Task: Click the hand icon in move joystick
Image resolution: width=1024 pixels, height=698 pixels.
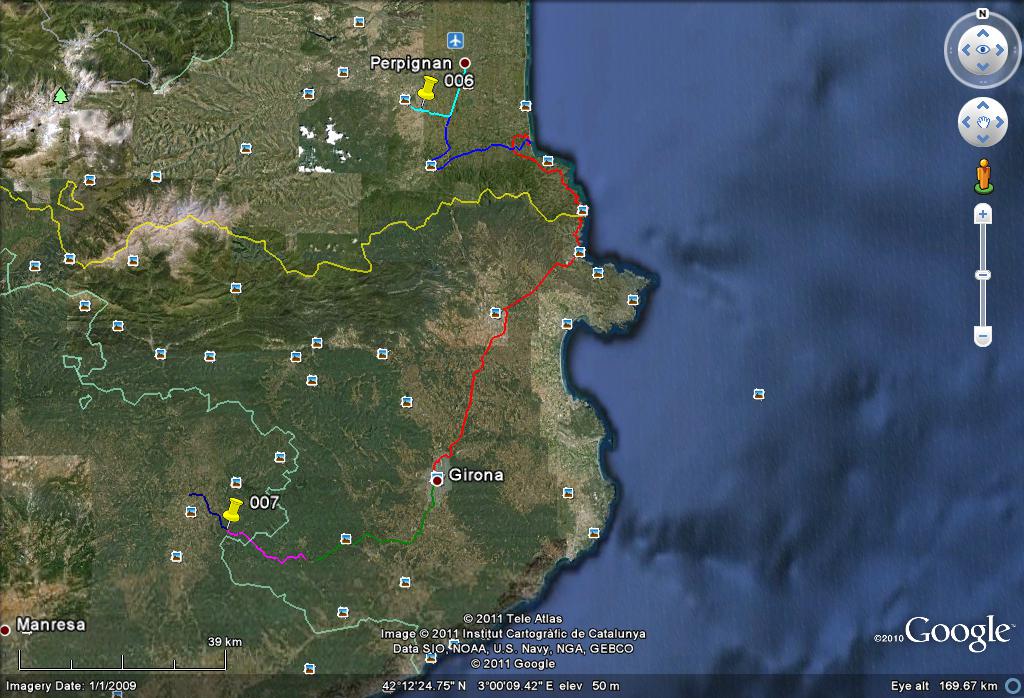Action: click(983, 122)
